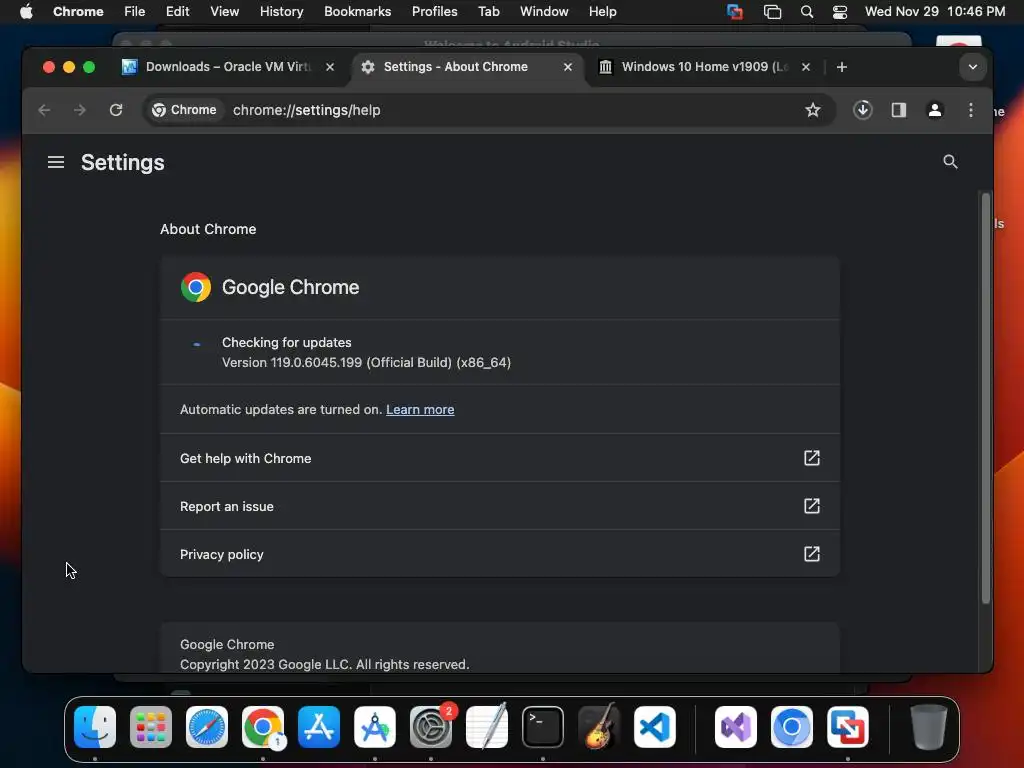Open the Window menu
This screenshot has width=1024, height=768.
click(544, 12)
